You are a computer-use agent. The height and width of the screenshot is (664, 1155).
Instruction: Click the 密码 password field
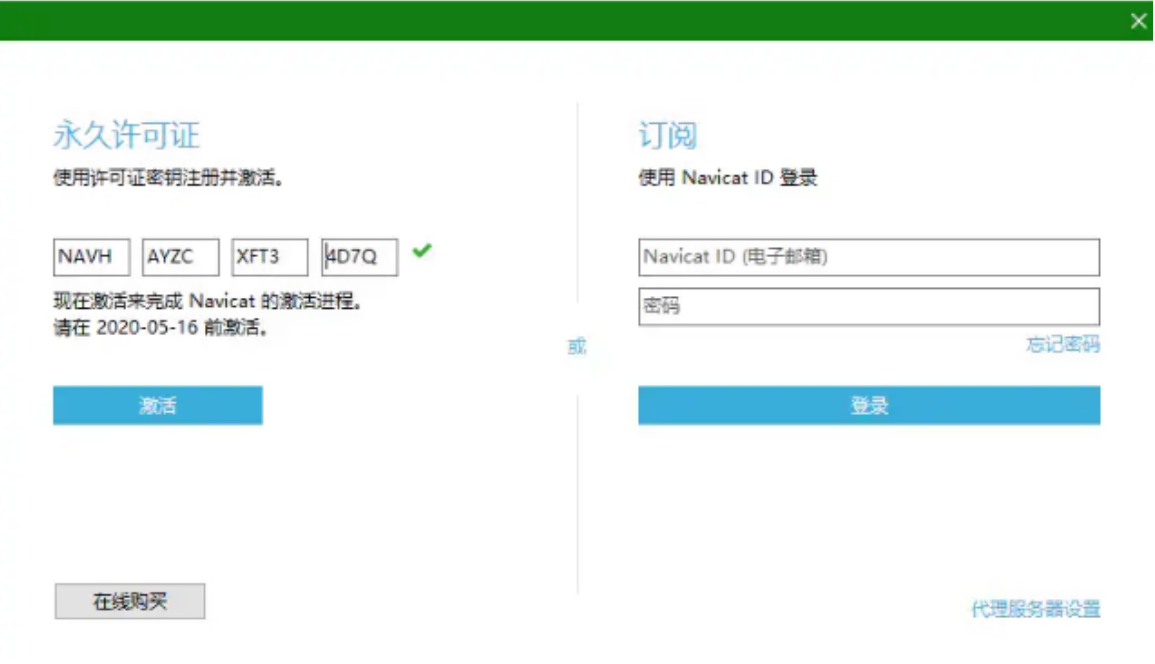click(x=869, y=307)
